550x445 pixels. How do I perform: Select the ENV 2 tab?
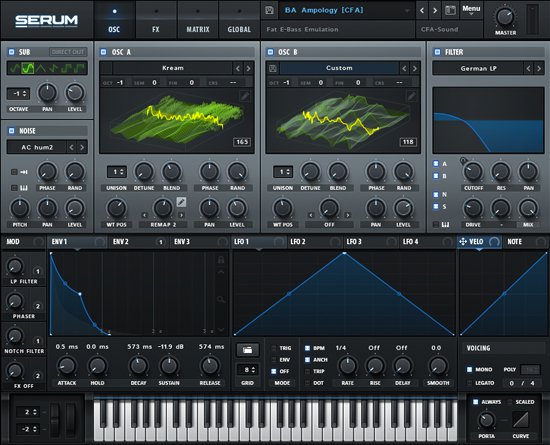120,242
